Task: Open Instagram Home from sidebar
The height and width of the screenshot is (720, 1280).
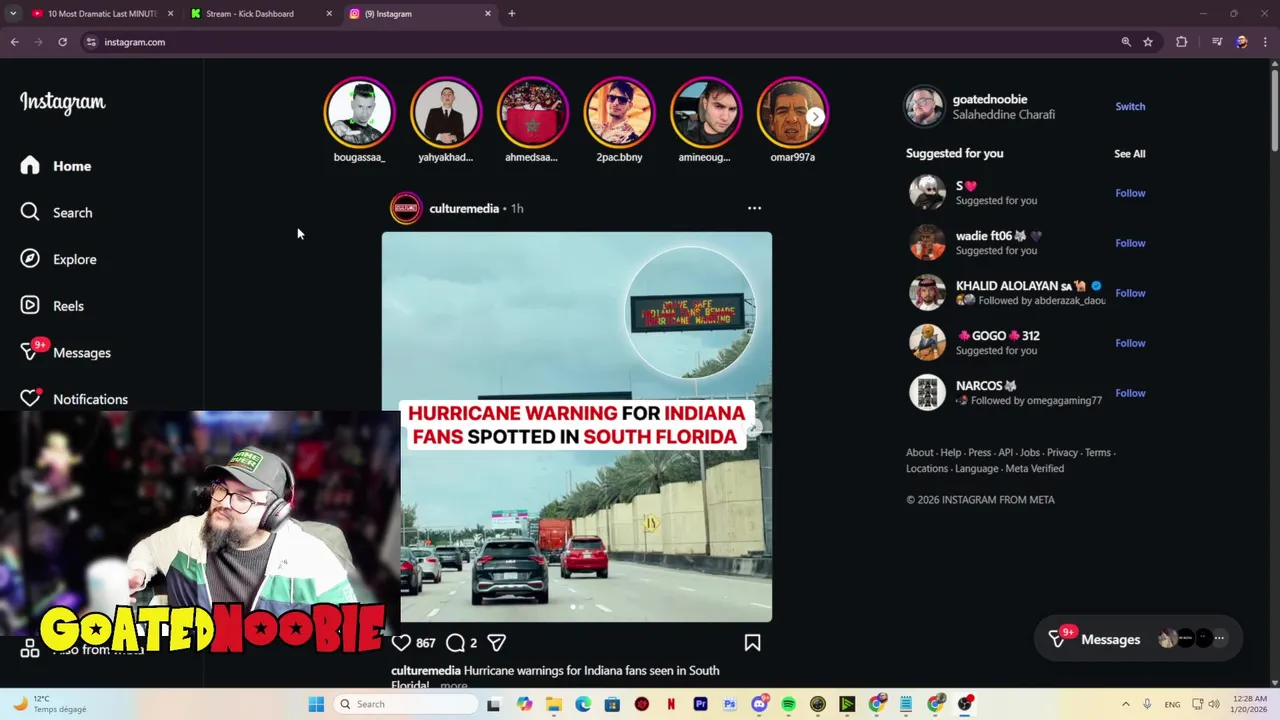Action: (56, 166)
